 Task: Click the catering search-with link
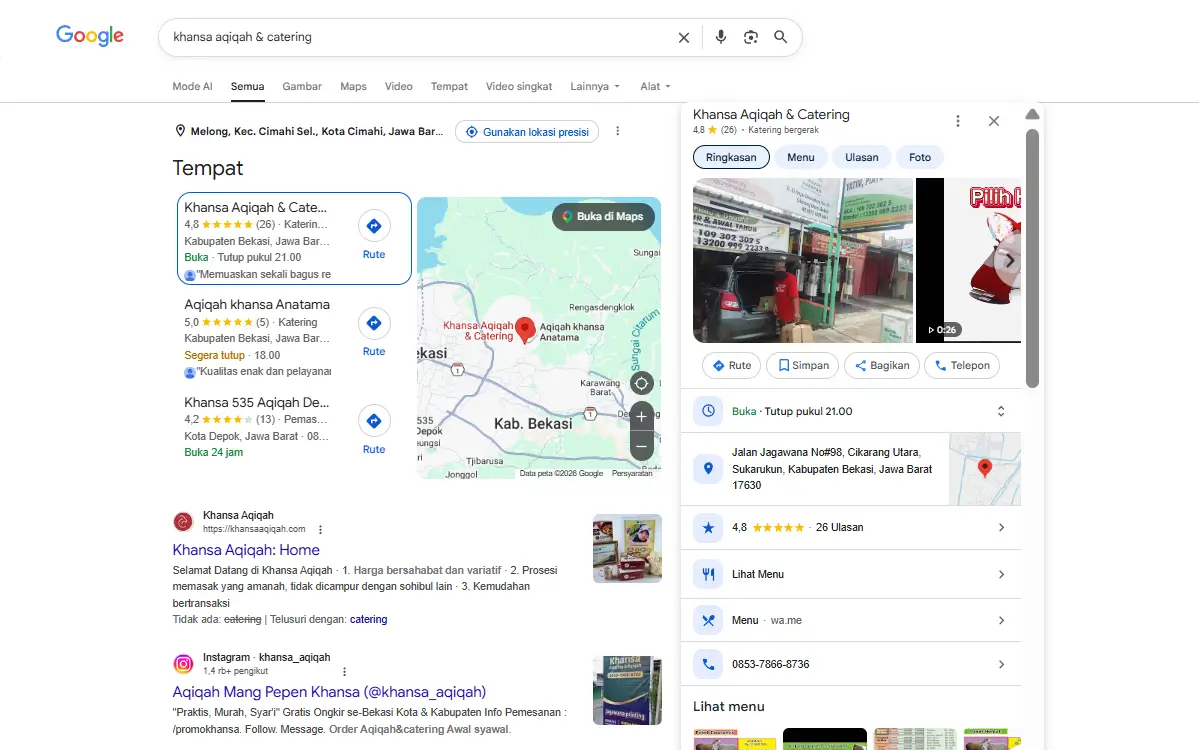[369, 619]
